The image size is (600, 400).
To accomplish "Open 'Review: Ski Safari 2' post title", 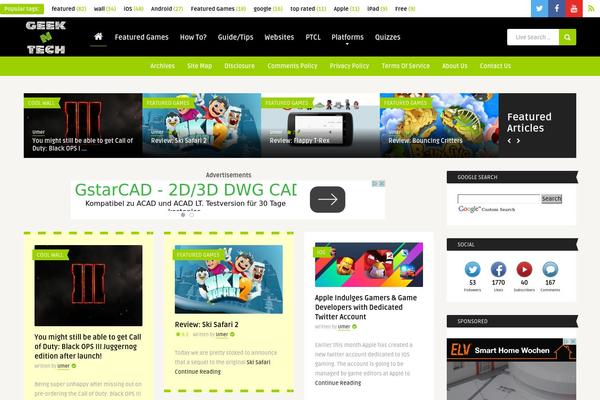I will 206,324.
